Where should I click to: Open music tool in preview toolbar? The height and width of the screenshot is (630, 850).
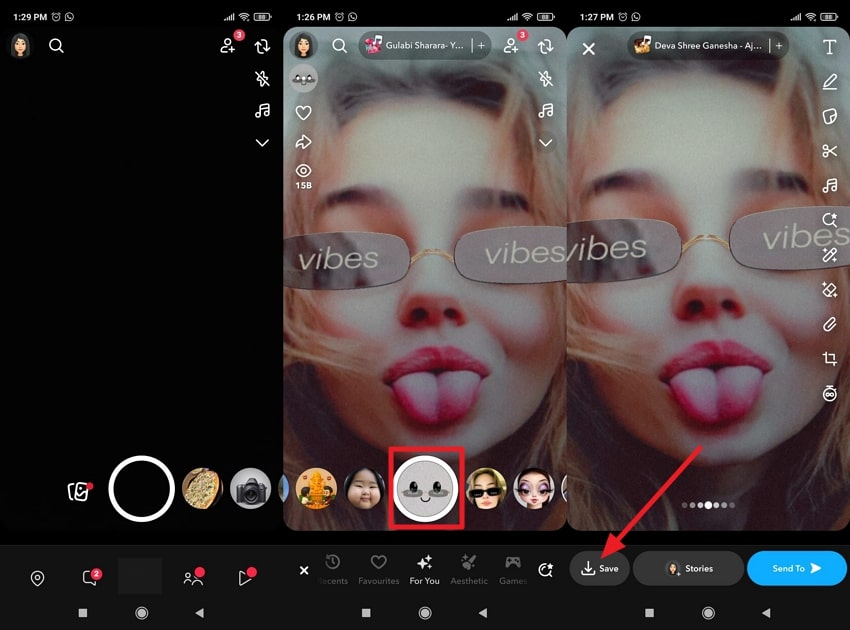tap(829, 185)
